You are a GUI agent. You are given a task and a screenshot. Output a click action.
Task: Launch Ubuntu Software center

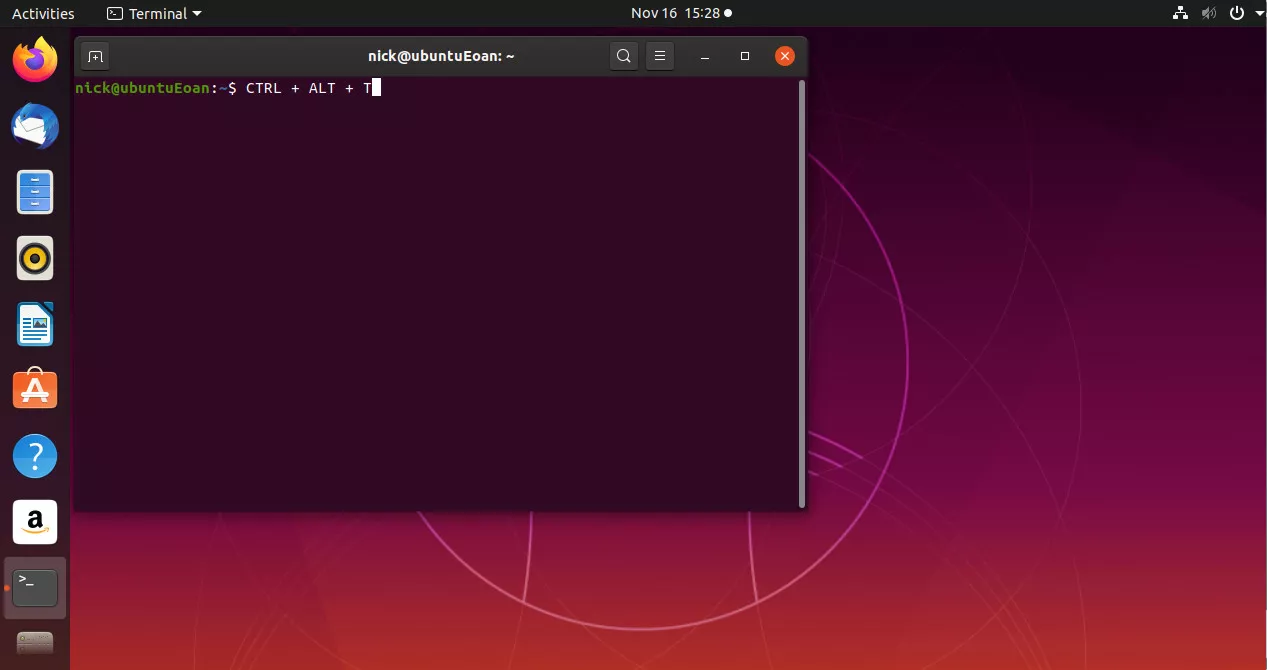(34, 389)
